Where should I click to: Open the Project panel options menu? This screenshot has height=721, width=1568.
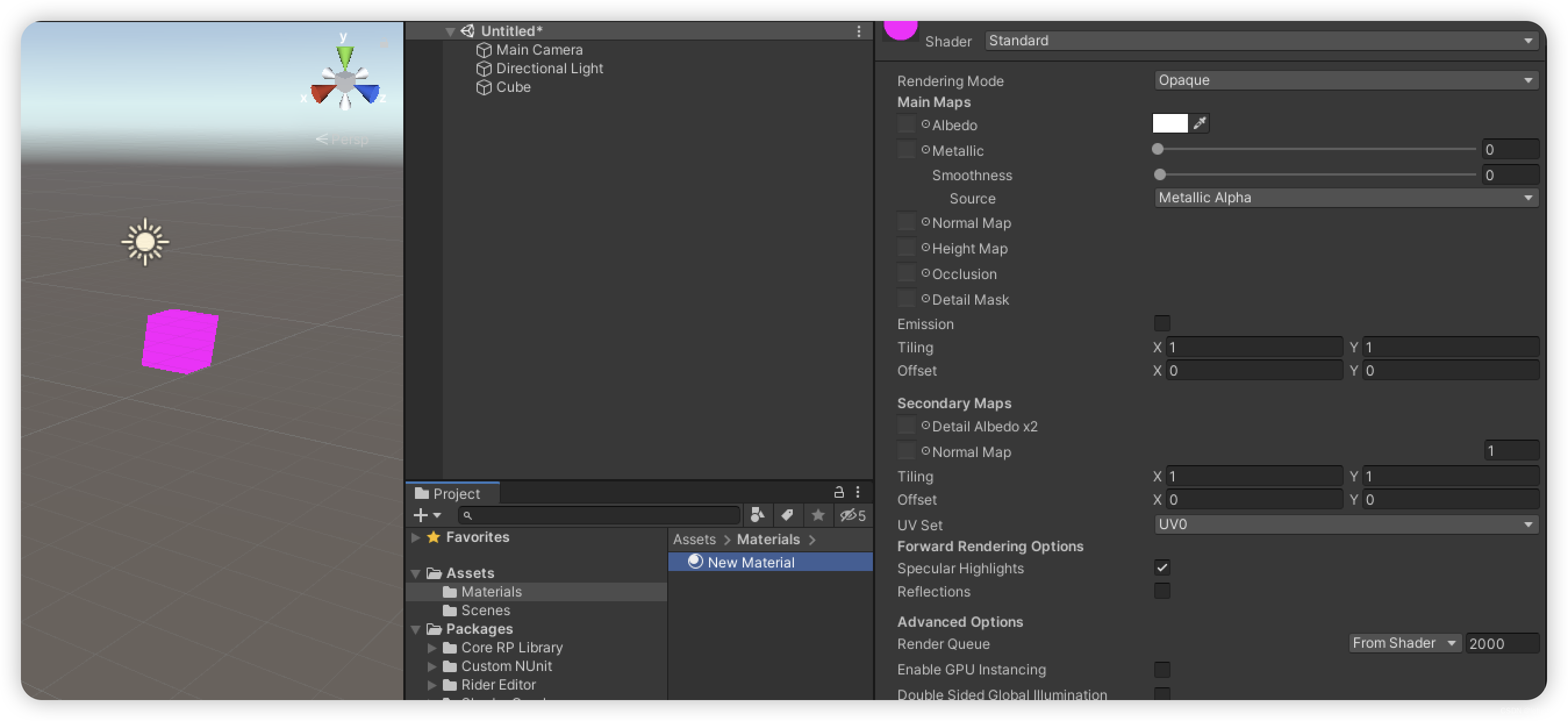click(858, 492)
